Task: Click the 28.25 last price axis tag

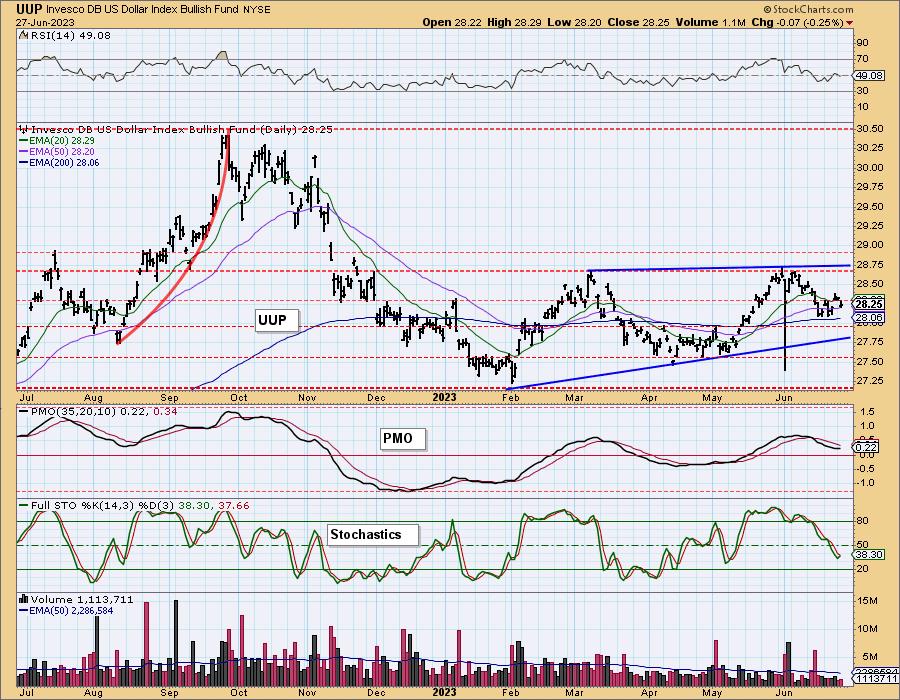Action: [x=868, y=304]
